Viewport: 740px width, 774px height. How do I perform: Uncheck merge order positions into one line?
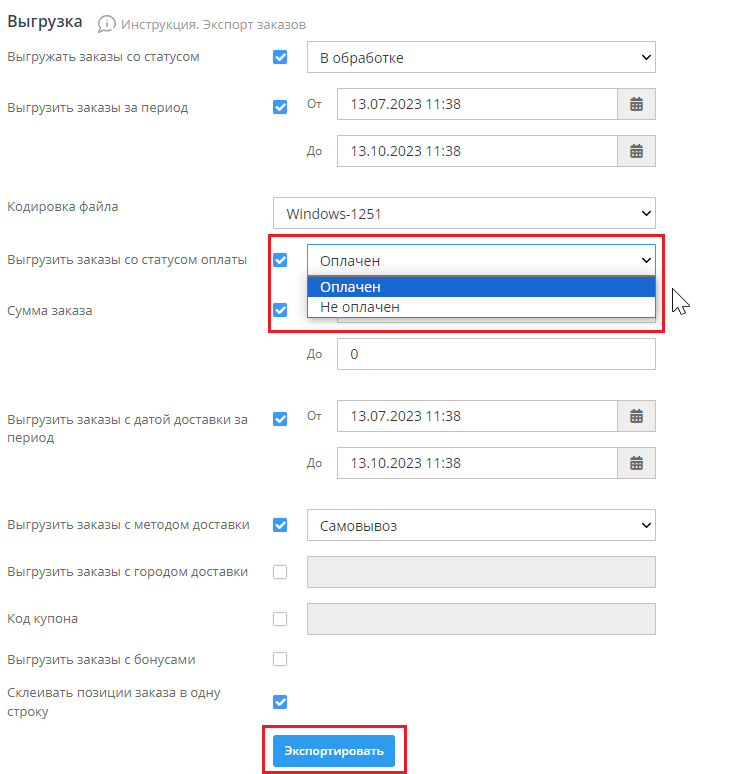pos(280,702)
